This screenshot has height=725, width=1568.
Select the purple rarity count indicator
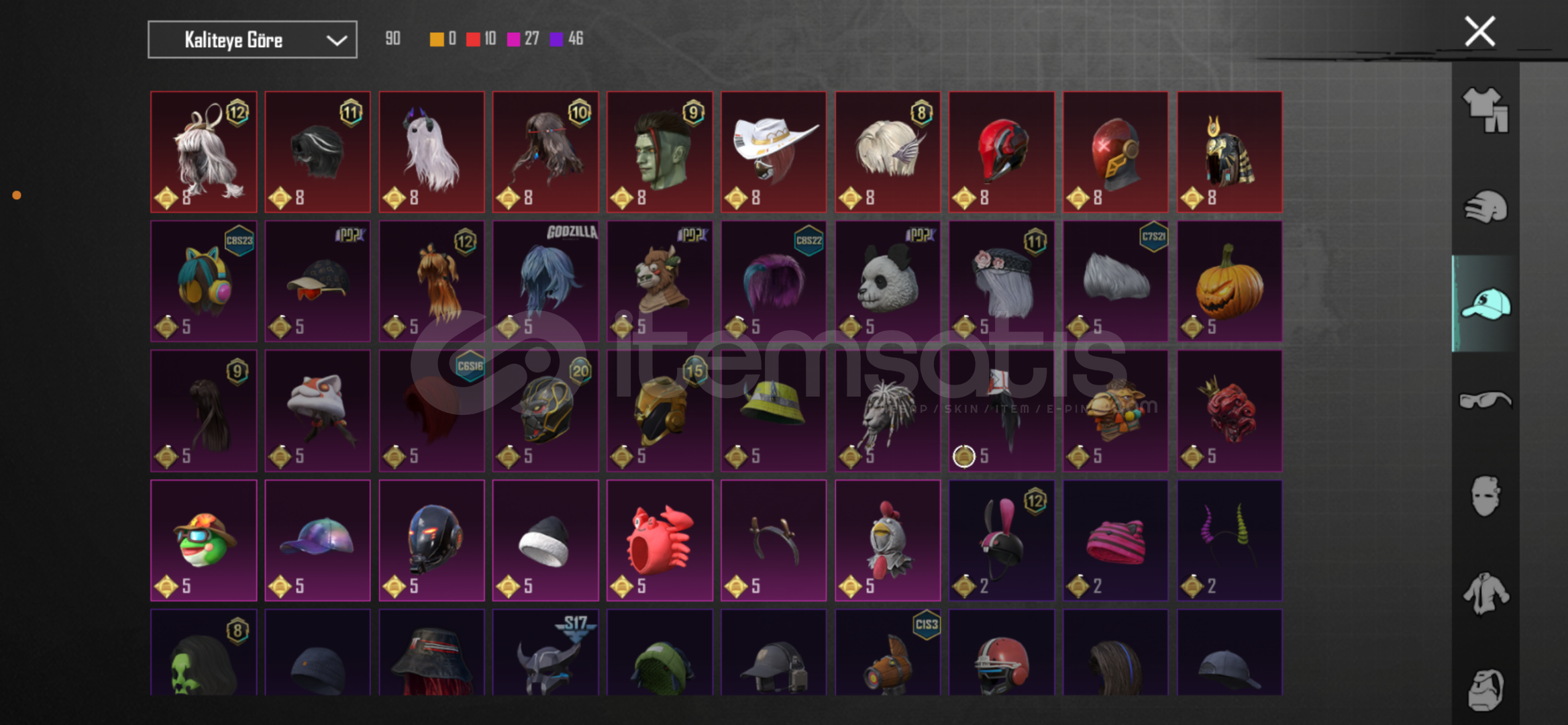click(x=556, y=39)
